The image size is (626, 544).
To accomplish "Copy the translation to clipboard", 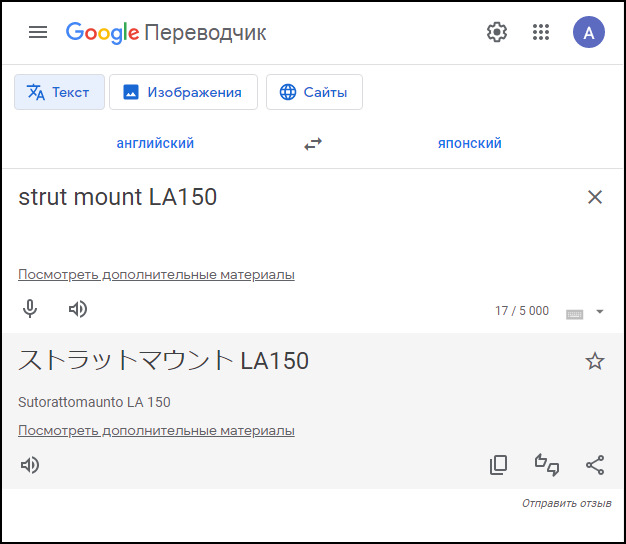I will [498, 465].
